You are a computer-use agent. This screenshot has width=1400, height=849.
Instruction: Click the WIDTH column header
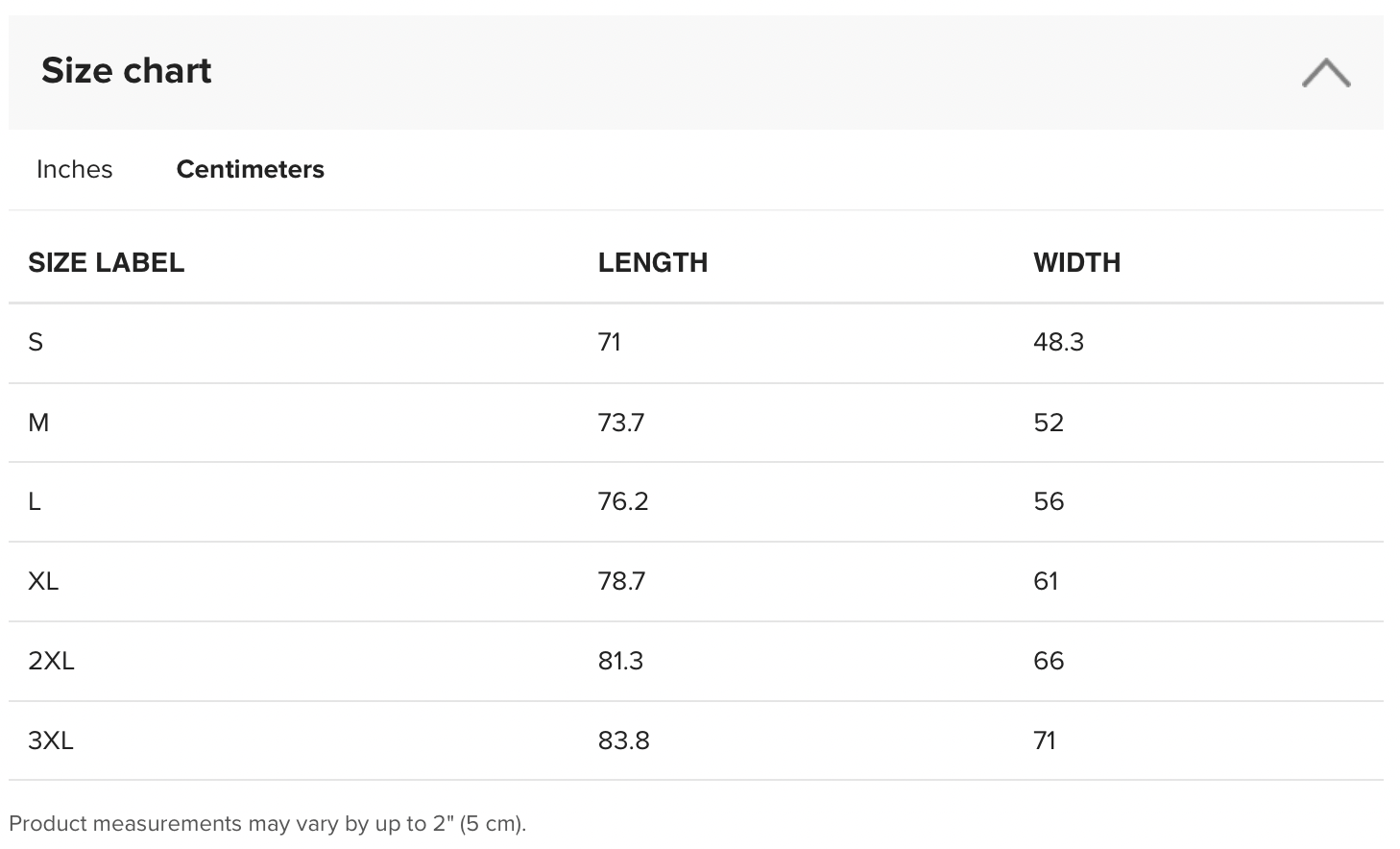pos(1076,262)
